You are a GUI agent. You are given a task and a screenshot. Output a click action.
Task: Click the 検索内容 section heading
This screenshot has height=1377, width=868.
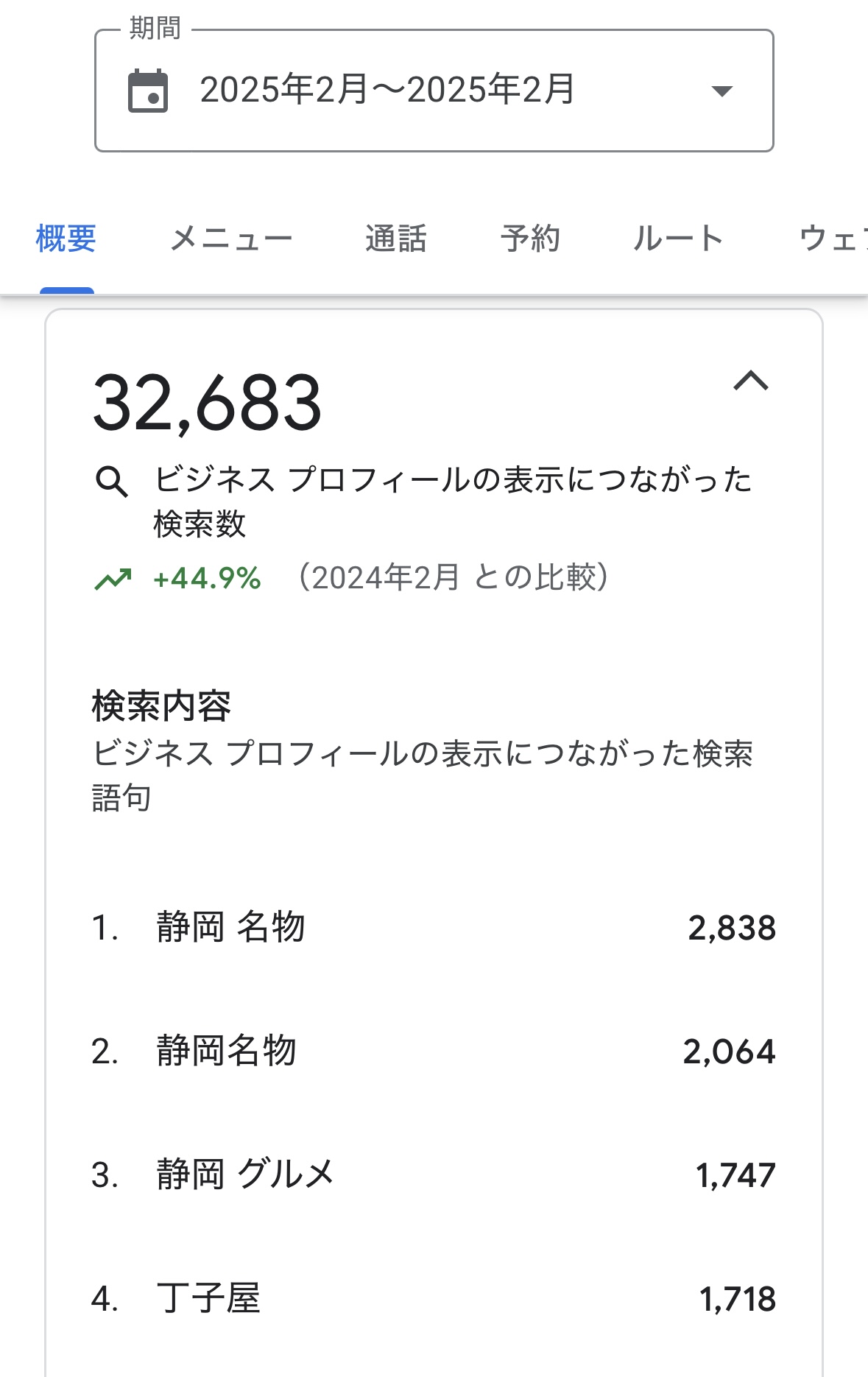tap(161, 706)
